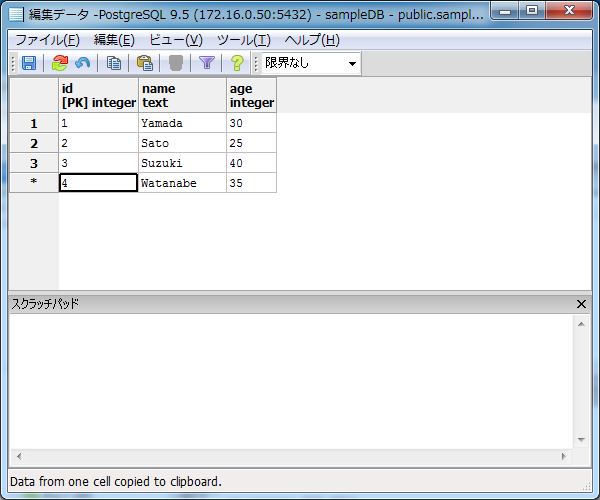Click the grid's top-left corner header cell
This screenshot has width=600, height=500.
tap(34, 95)
